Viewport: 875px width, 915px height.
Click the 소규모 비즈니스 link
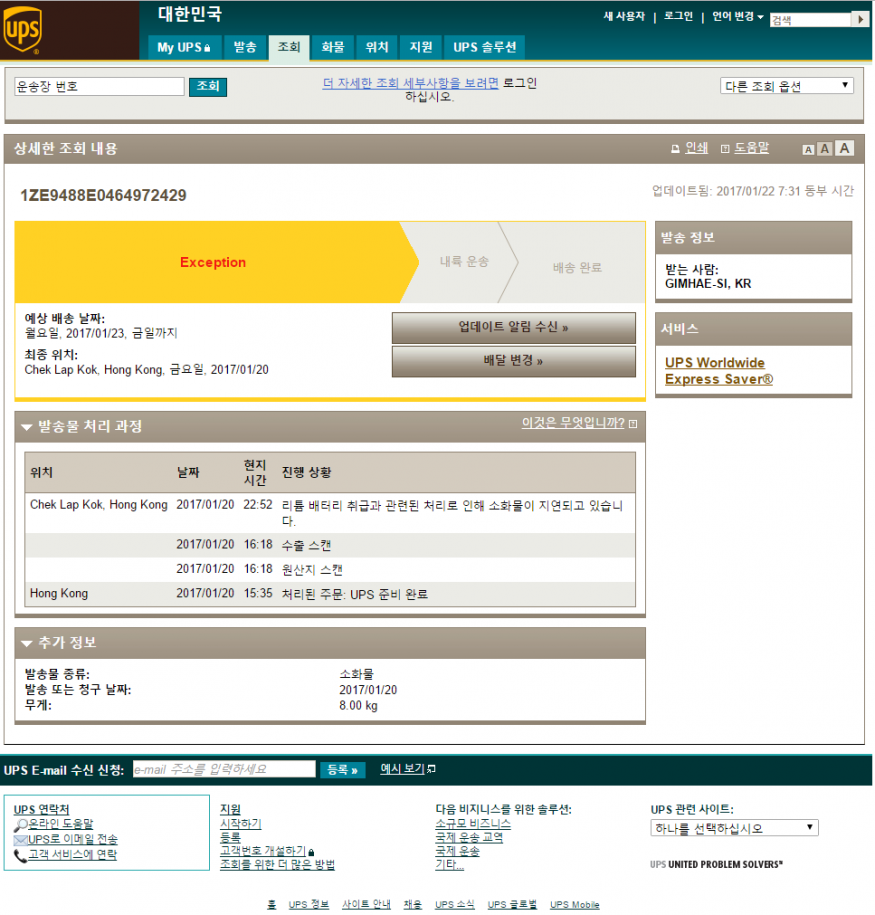click(x=473, y=824)
